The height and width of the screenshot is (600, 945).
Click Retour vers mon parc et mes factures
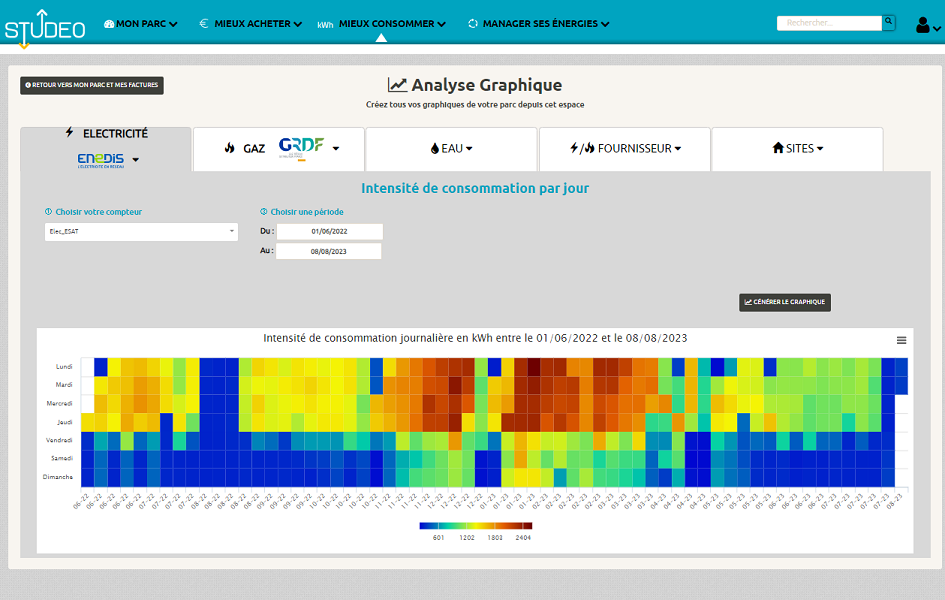(92, 85)
